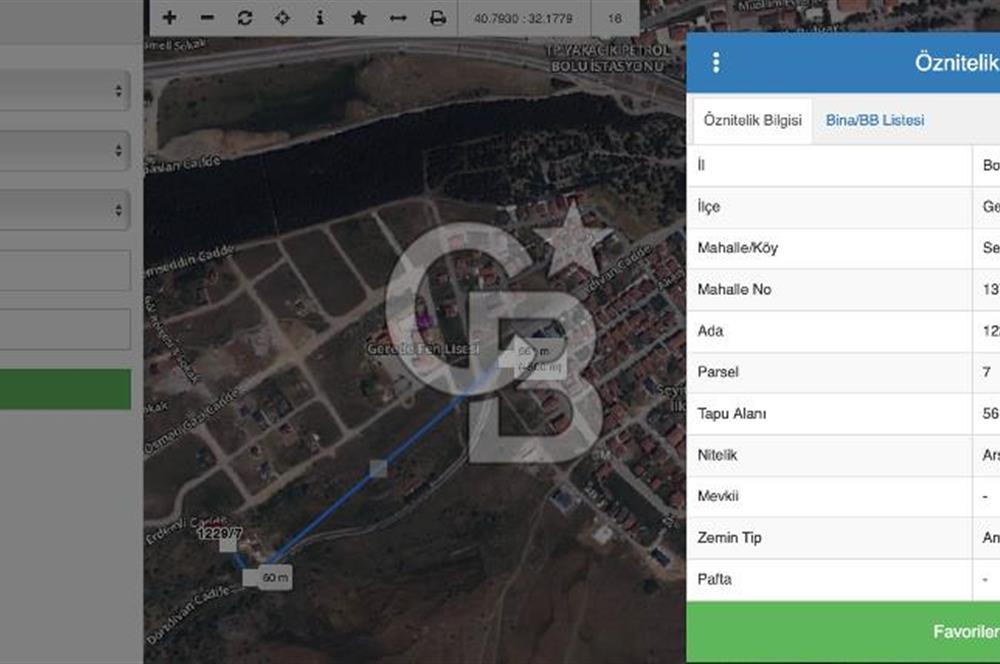1000x664 pixels.
Task: Click the 60 m measurement label
Action: pos(275,578)
